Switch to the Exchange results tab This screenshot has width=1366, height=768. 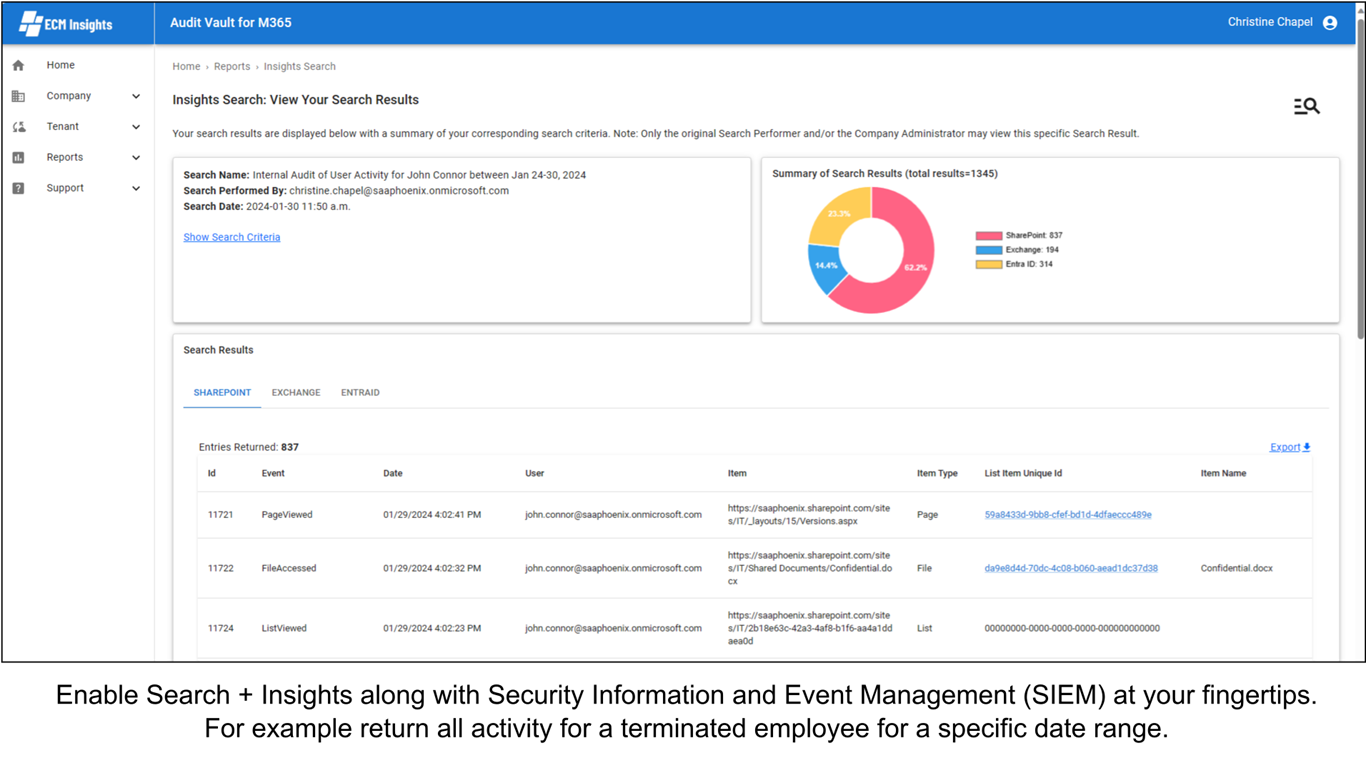point(296,393)
